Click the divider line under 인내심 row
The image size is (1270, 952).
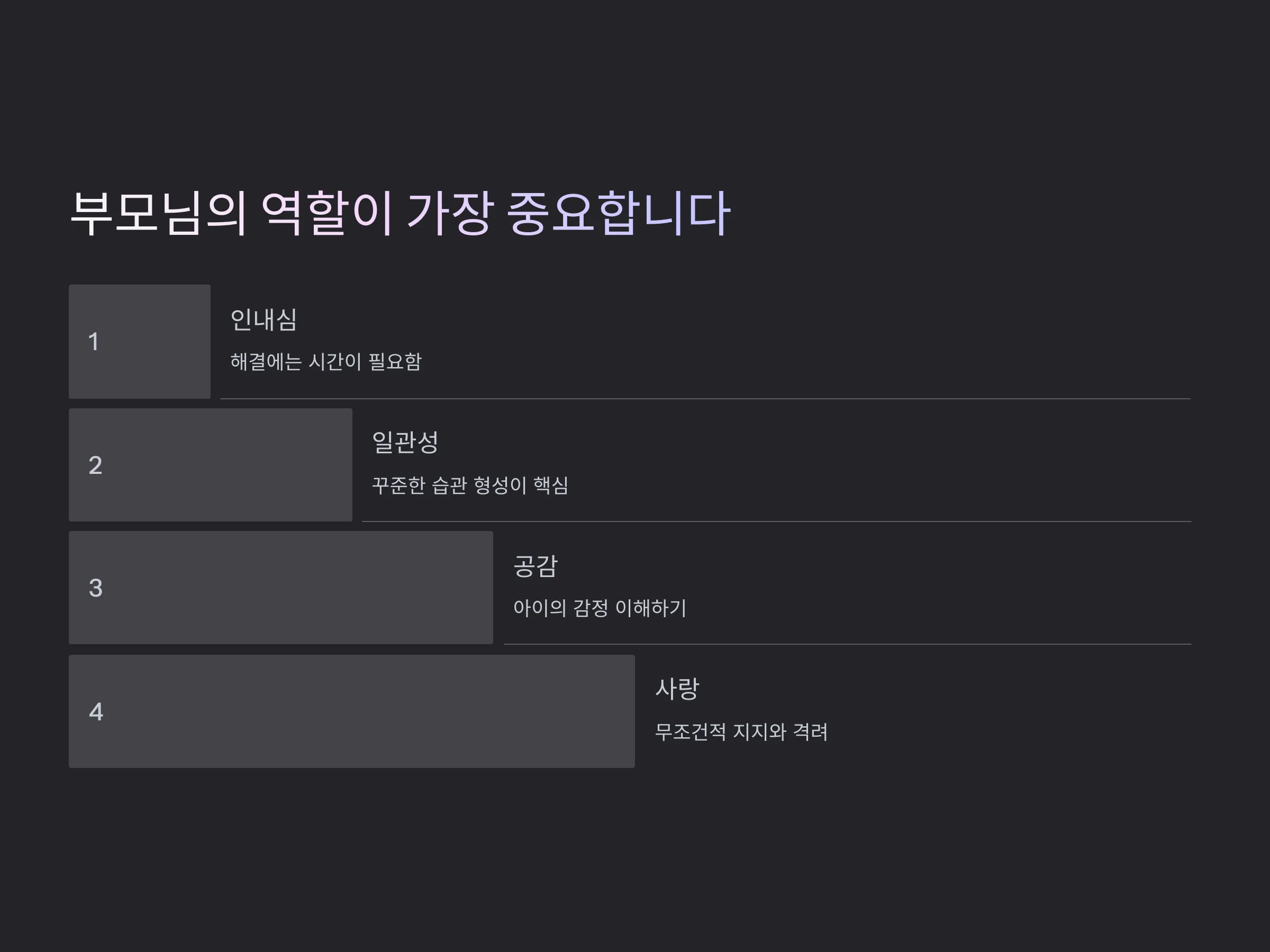[705, 398]
